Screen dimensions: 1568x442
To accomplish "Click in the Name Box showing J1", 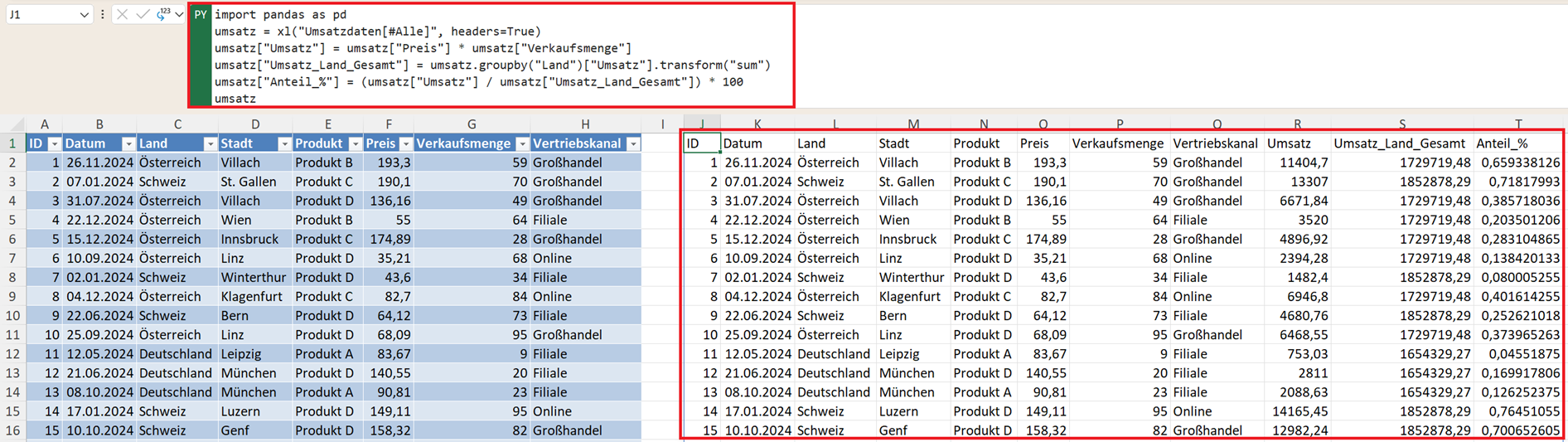I will (41, 15).
